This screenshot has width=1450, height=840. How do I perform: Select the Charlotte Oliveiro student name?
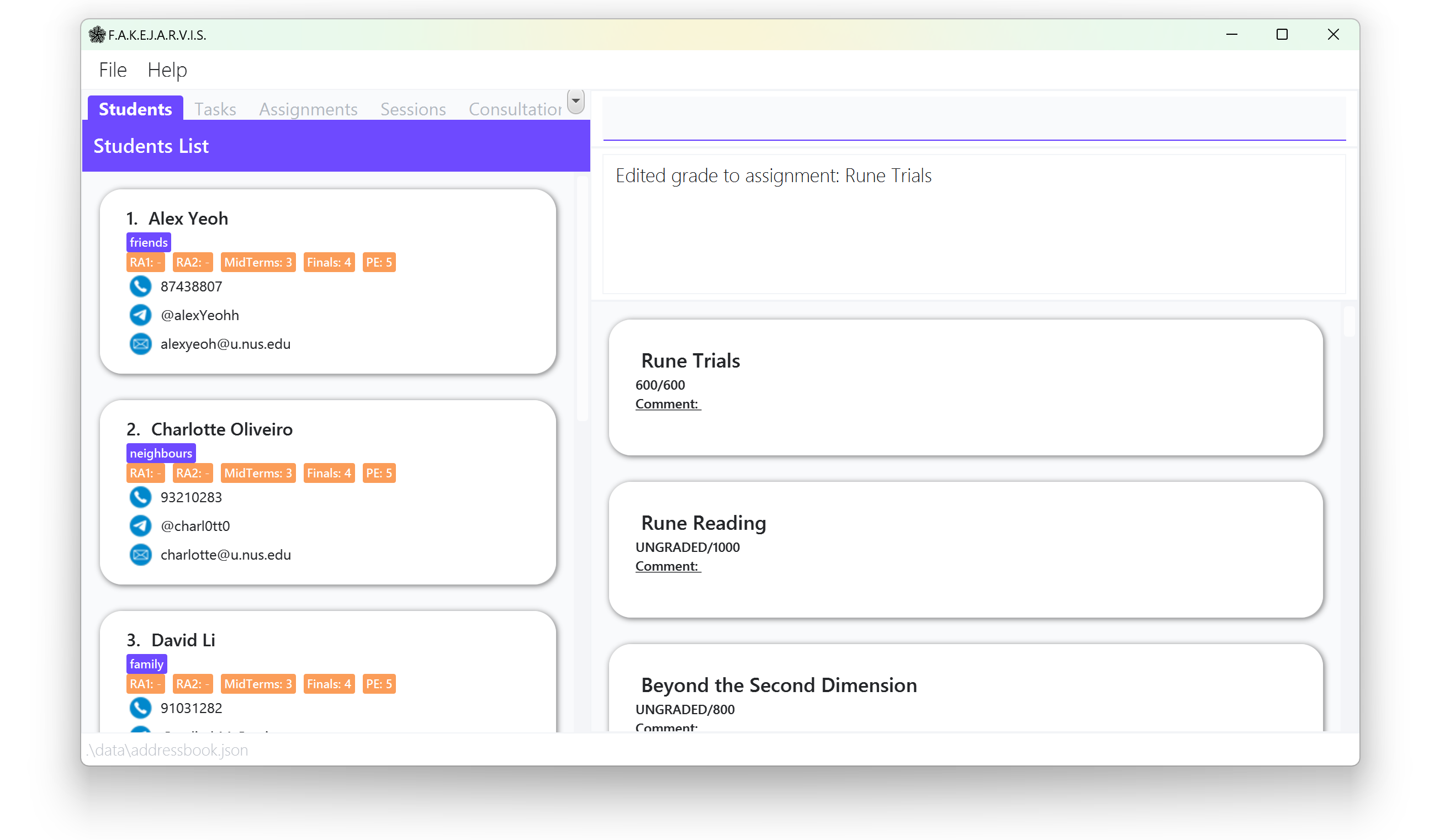pyautogui.click(x=221, y=429)
